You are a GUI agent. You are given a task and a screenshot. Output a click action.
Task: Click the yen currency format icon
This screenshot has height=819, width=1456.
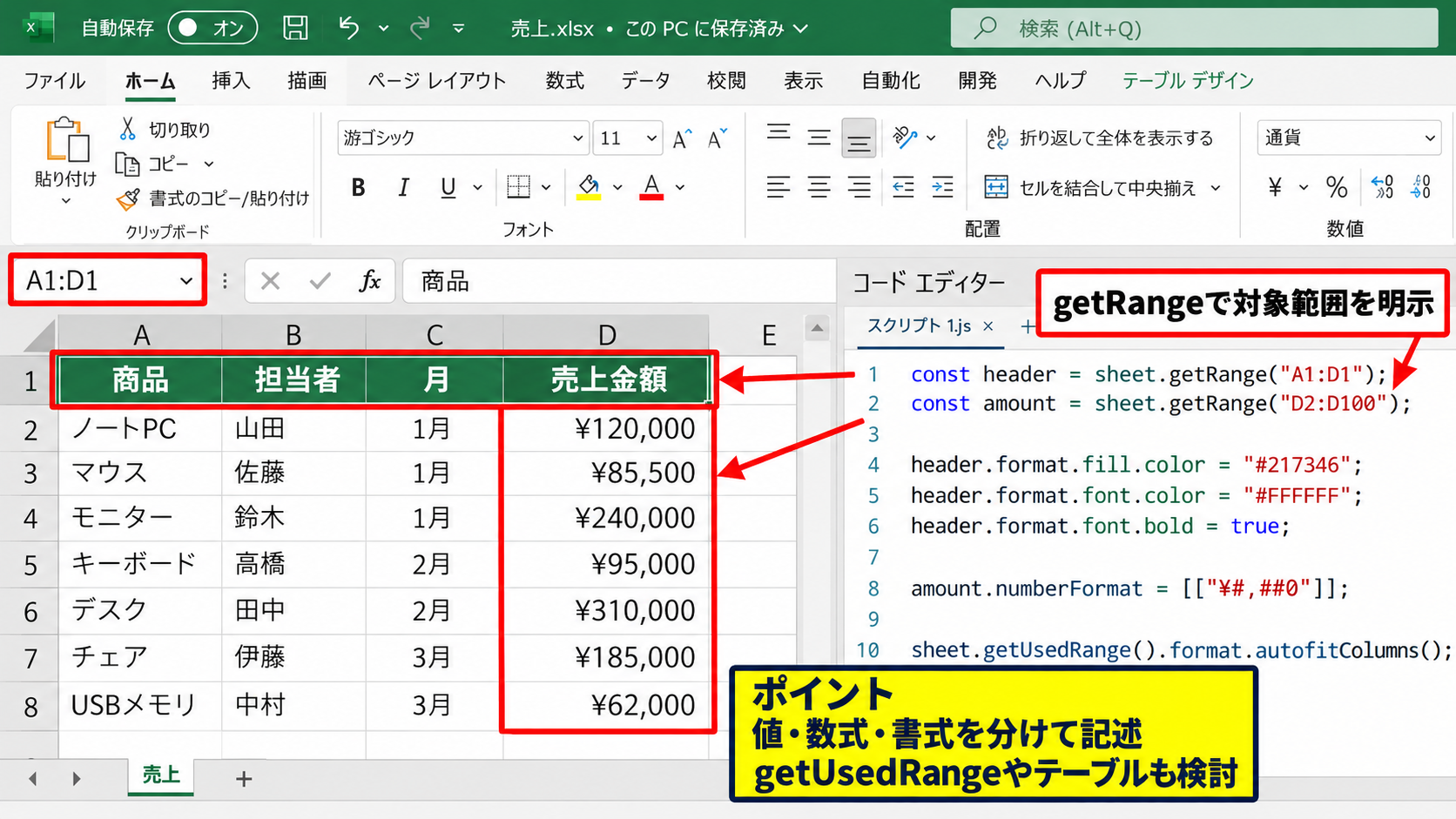[x=1275, y=187]
